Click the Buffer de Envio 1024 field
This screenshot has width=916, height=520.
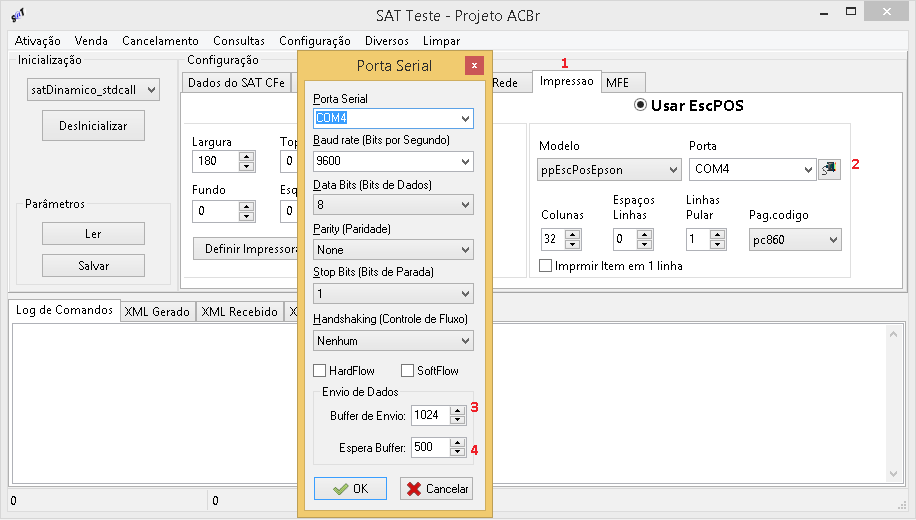431,415
